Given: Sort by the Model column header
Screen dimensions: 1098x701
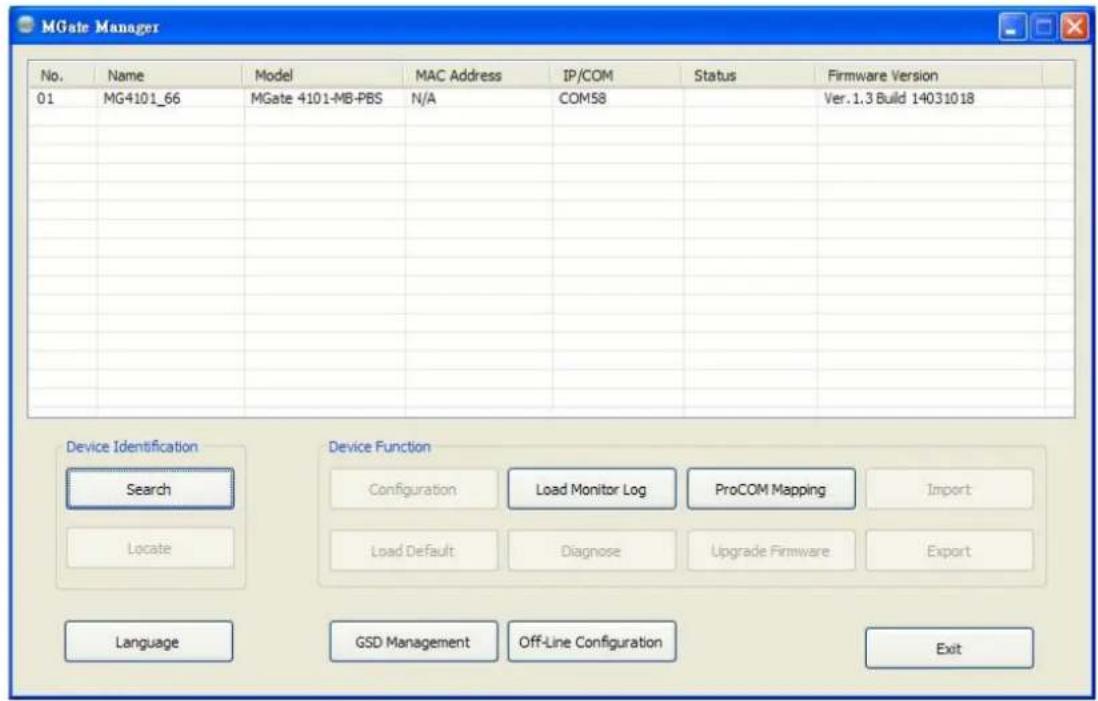Looking at the screenshot, I should [324, 76].
